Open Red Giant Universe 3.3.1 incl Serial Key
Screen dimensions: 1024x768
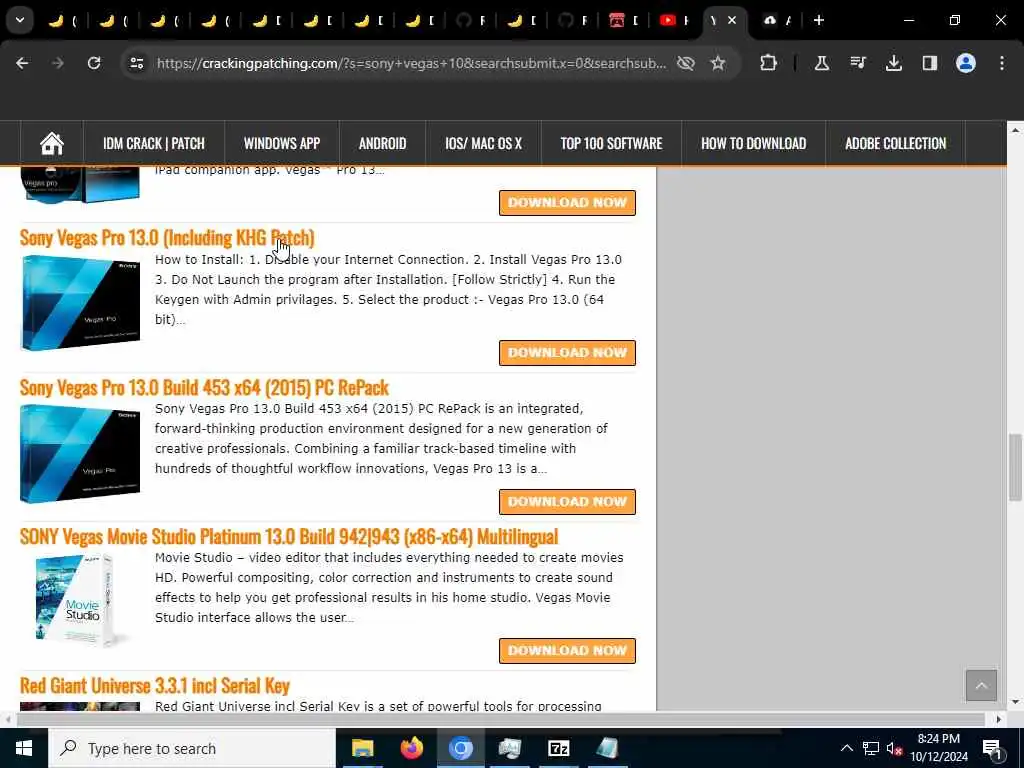pos(155,685)
